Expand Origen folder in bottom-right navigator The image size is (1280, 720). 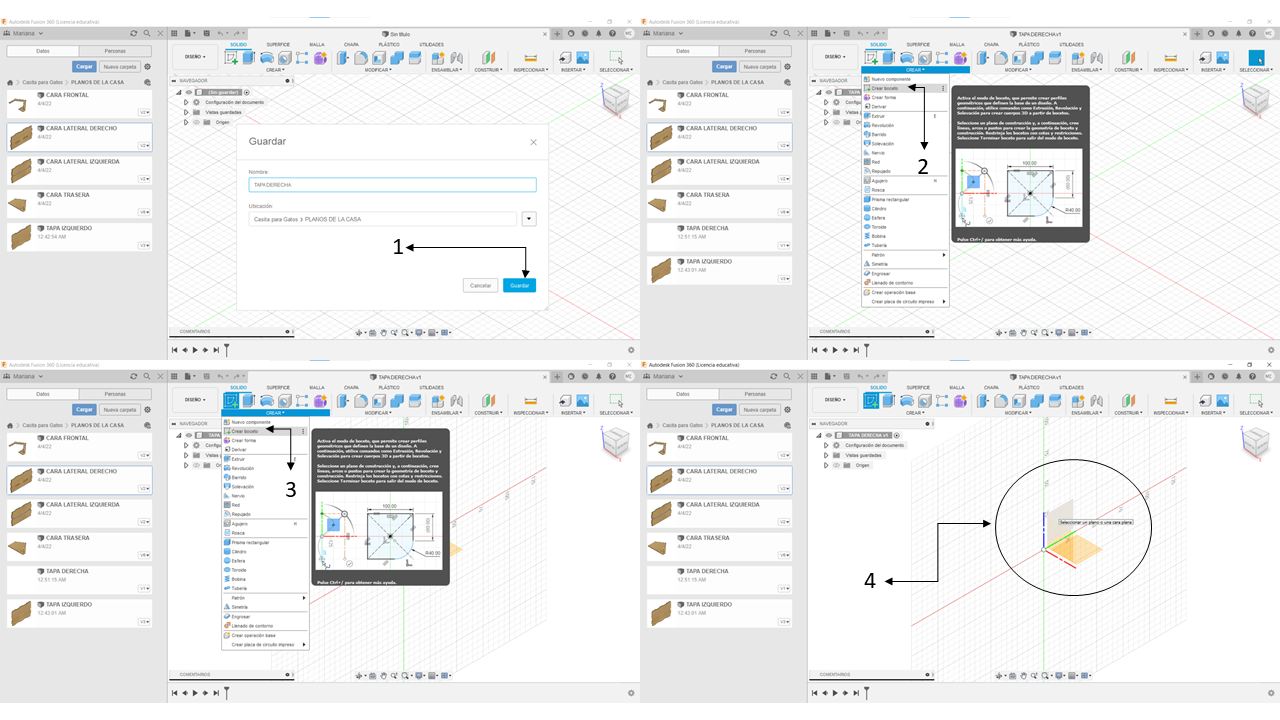tap(825, 465)
